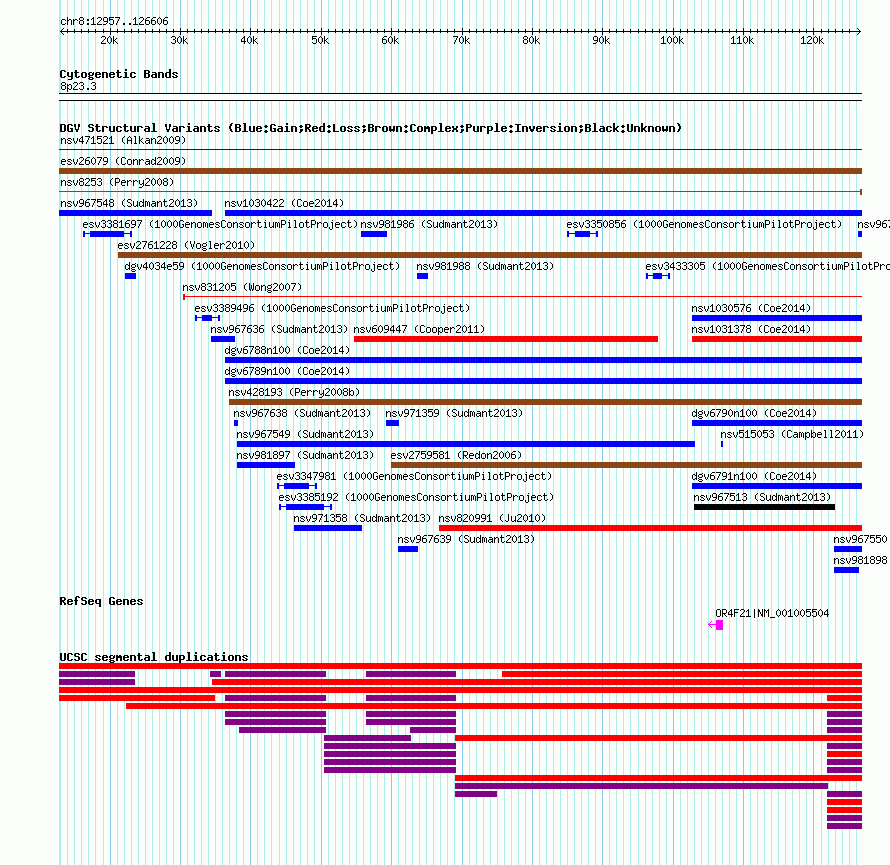
Task: Click the OR4F21 gene arrow glyph
Action: 715,625
